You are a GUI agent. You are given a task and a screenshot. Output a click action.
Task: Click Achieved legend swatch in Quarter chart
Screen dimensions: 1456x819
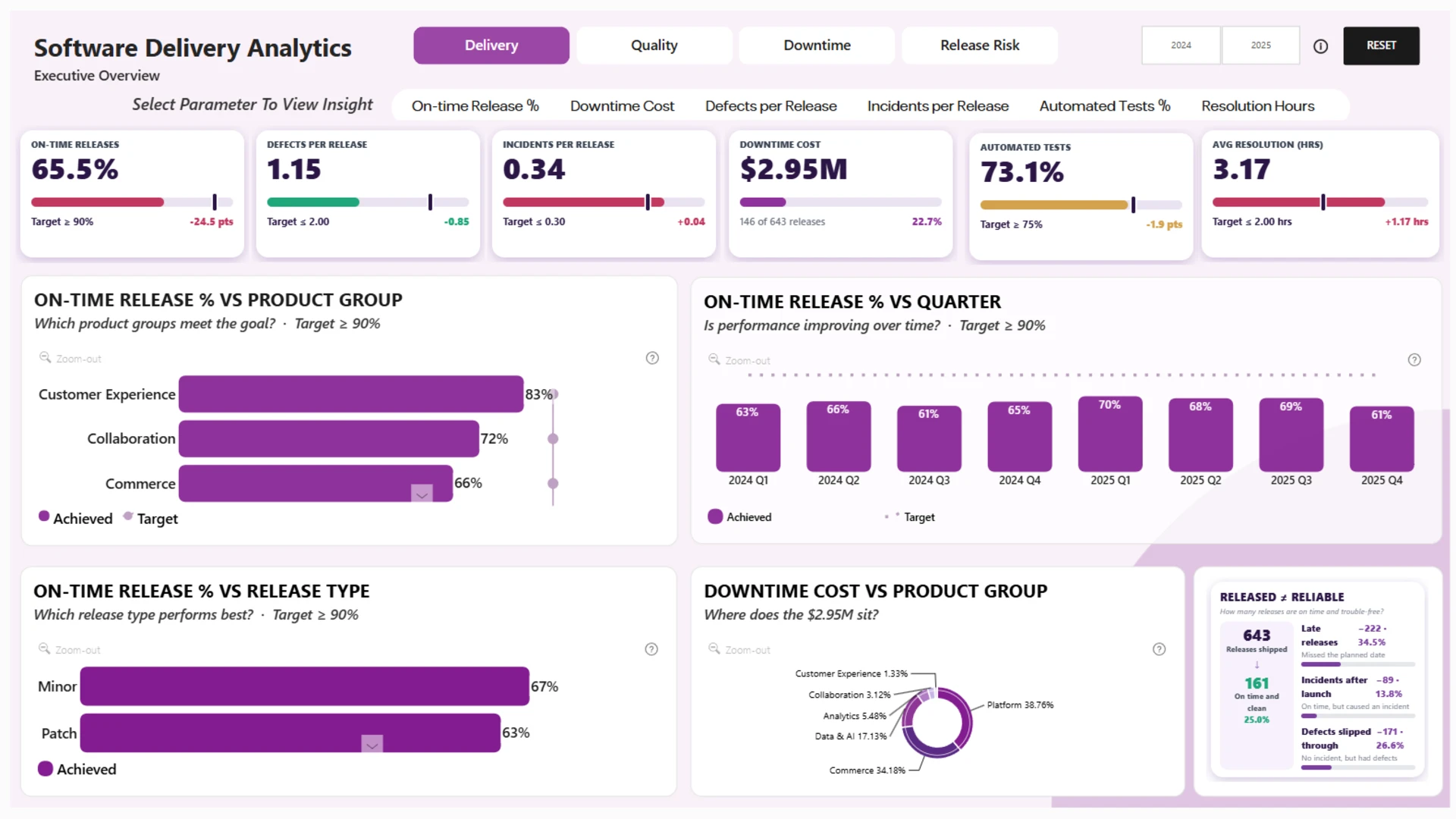pyautogui.click(x=715, y=516)
